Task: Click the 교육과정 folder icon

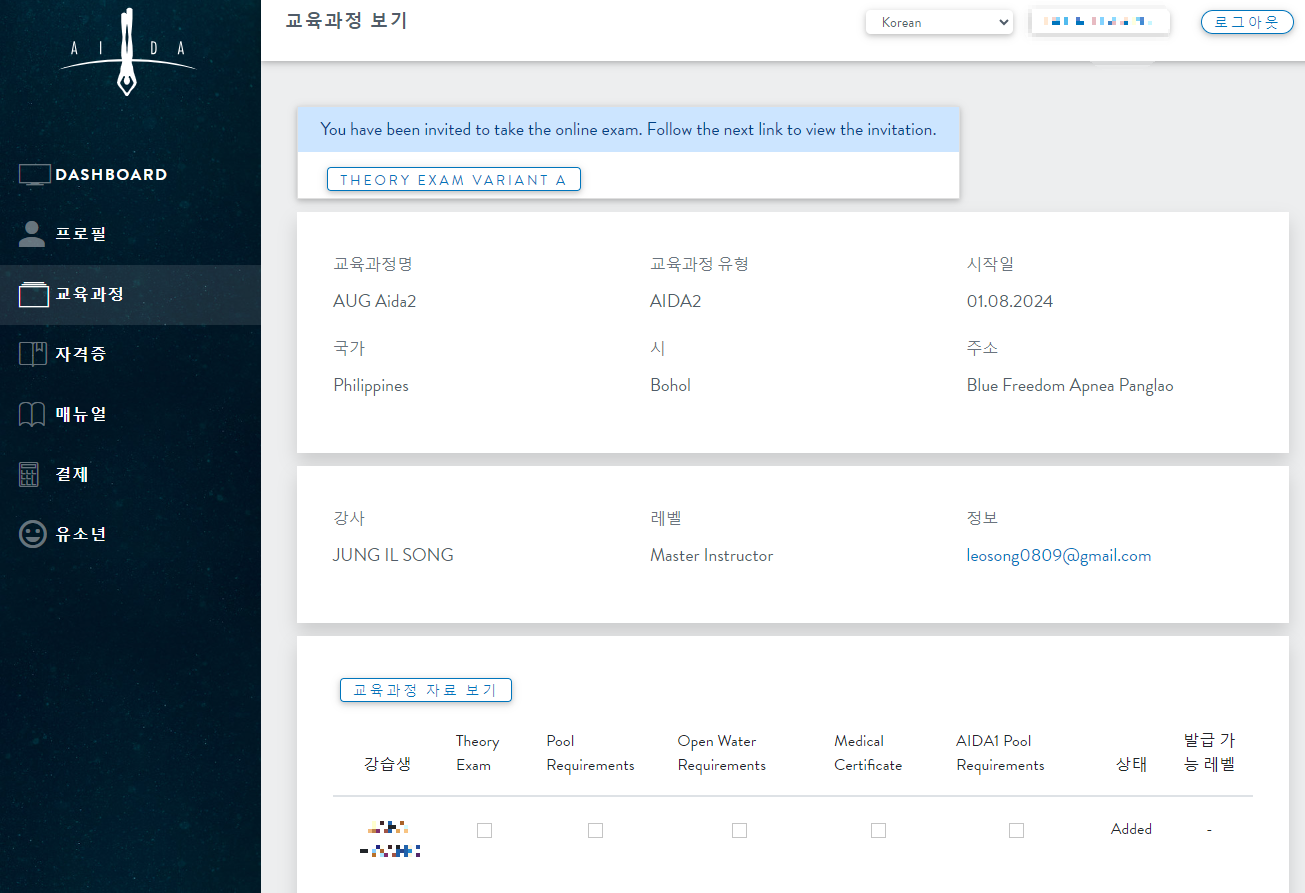Action: (34, 294)
